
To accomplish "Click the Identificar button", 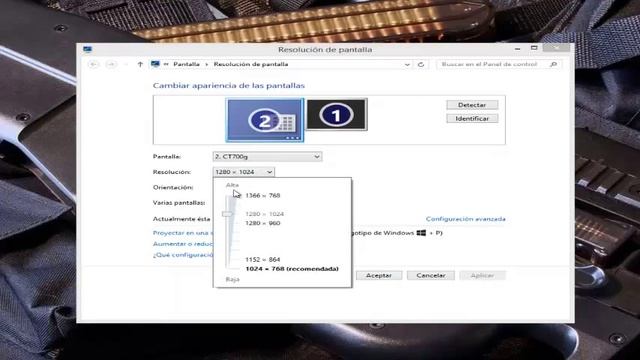I will 472,118.
